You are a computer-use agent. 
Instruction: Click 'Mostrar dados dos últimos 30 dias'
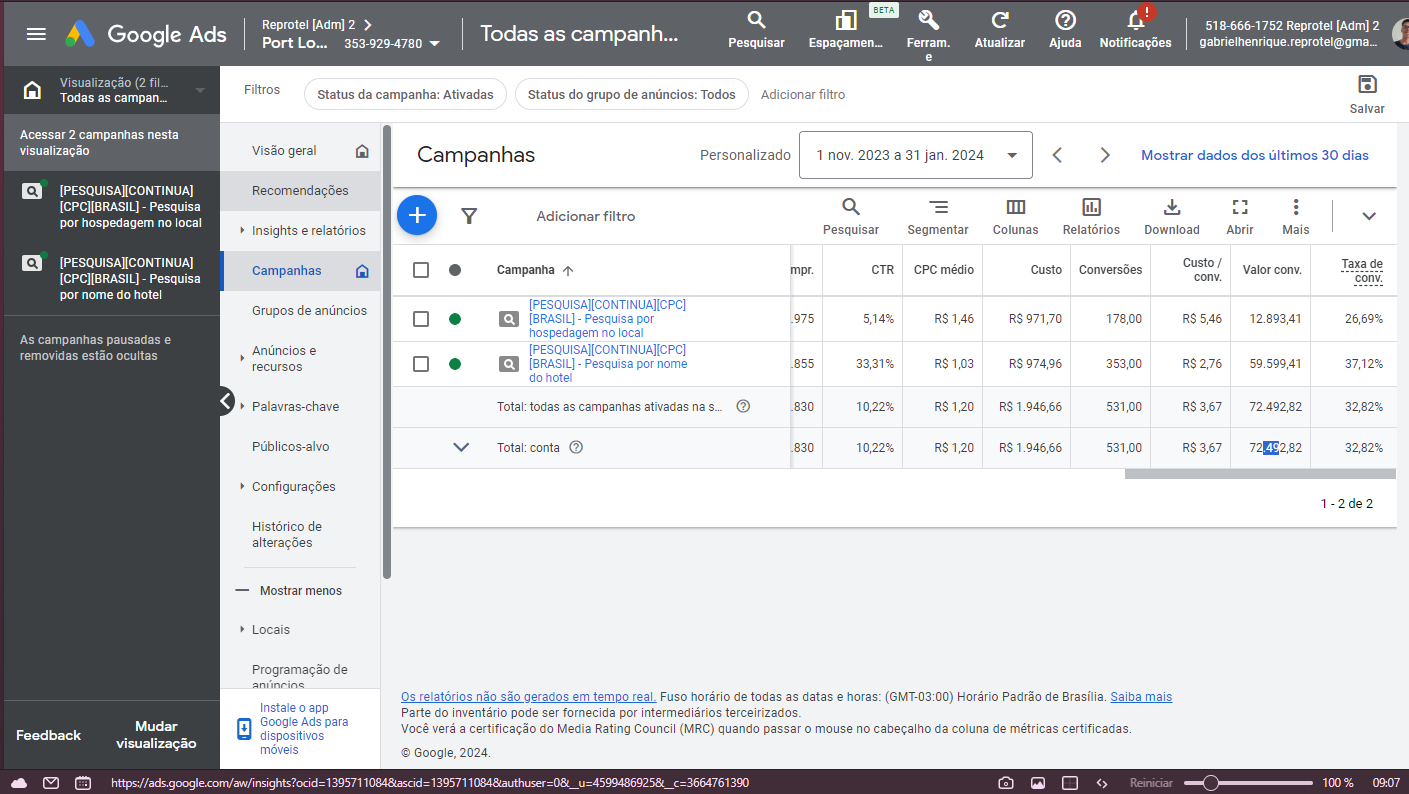click(1255, 155)
